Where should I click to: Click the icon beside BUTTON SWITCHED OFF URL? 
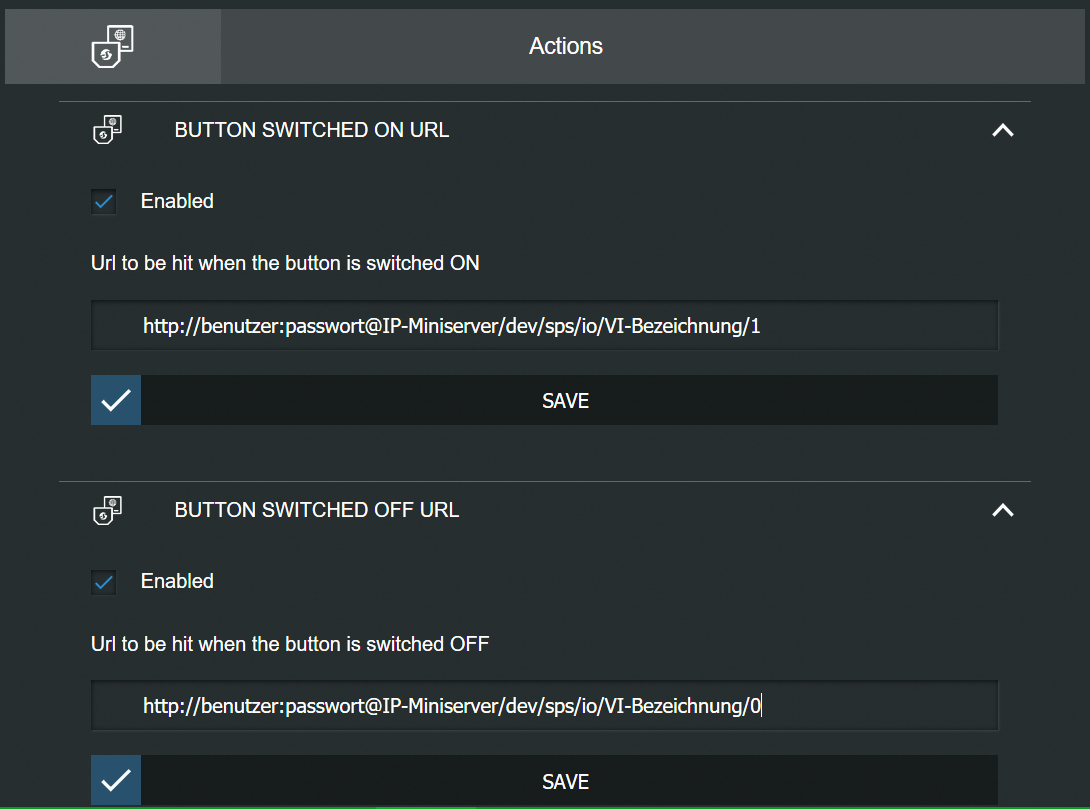(107, 510)
